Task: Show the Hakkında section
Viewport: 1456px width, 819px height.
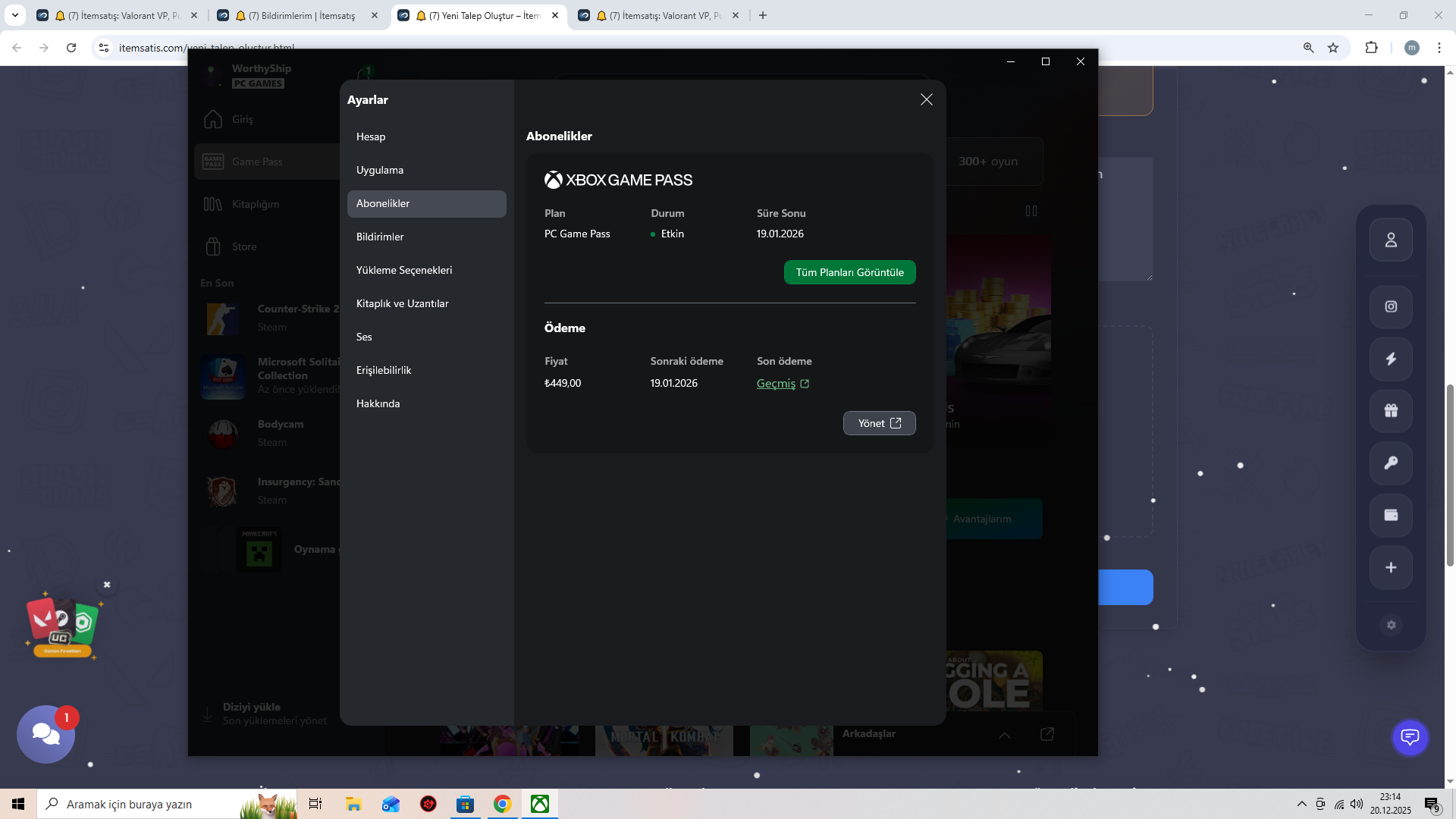Action: (426, 403)
